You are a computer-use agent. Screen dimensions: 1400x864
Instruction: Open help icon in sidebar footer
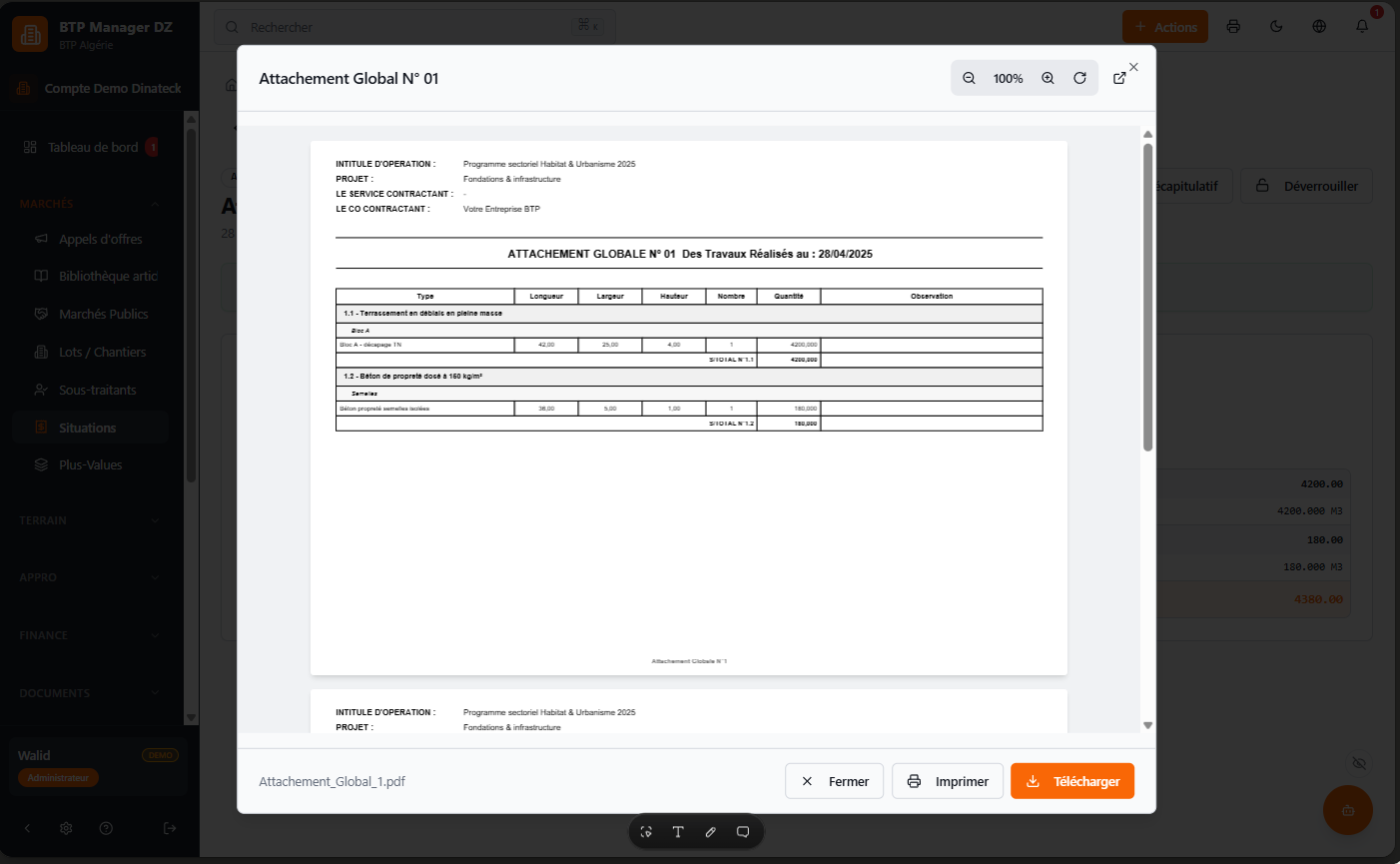106,828
